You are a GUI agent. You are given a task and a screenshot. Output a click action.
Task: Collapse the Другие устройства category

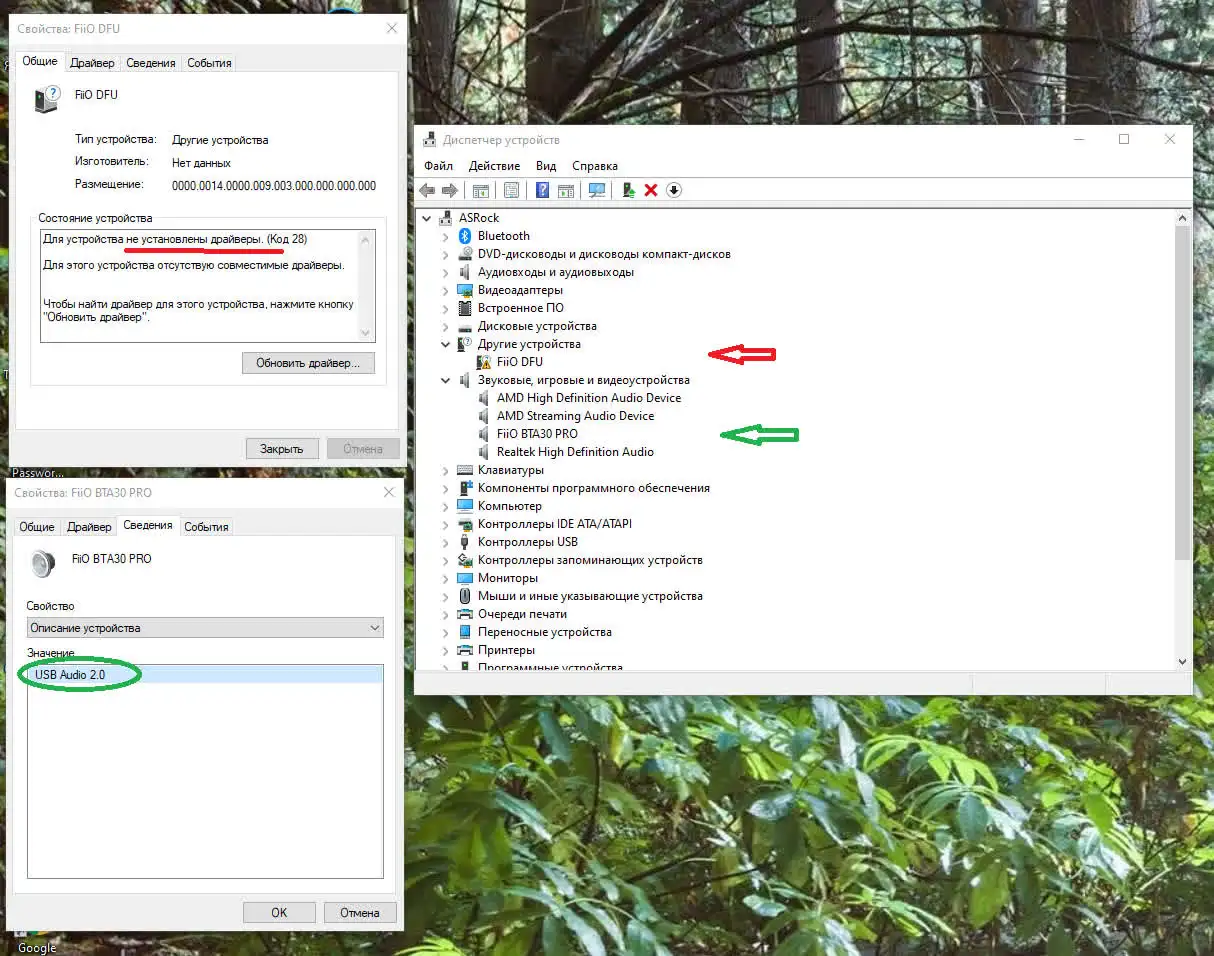(x=446, y=344)
